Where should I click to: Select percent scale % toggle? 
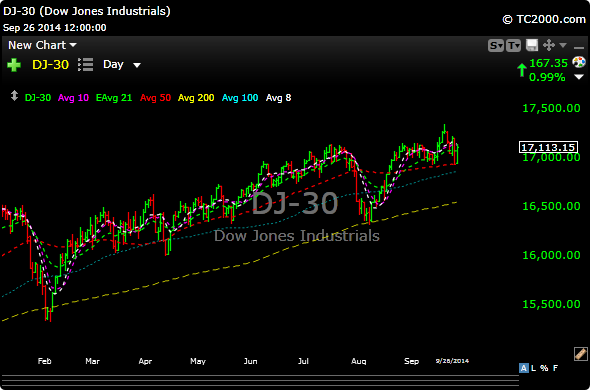tap(544, 368)
